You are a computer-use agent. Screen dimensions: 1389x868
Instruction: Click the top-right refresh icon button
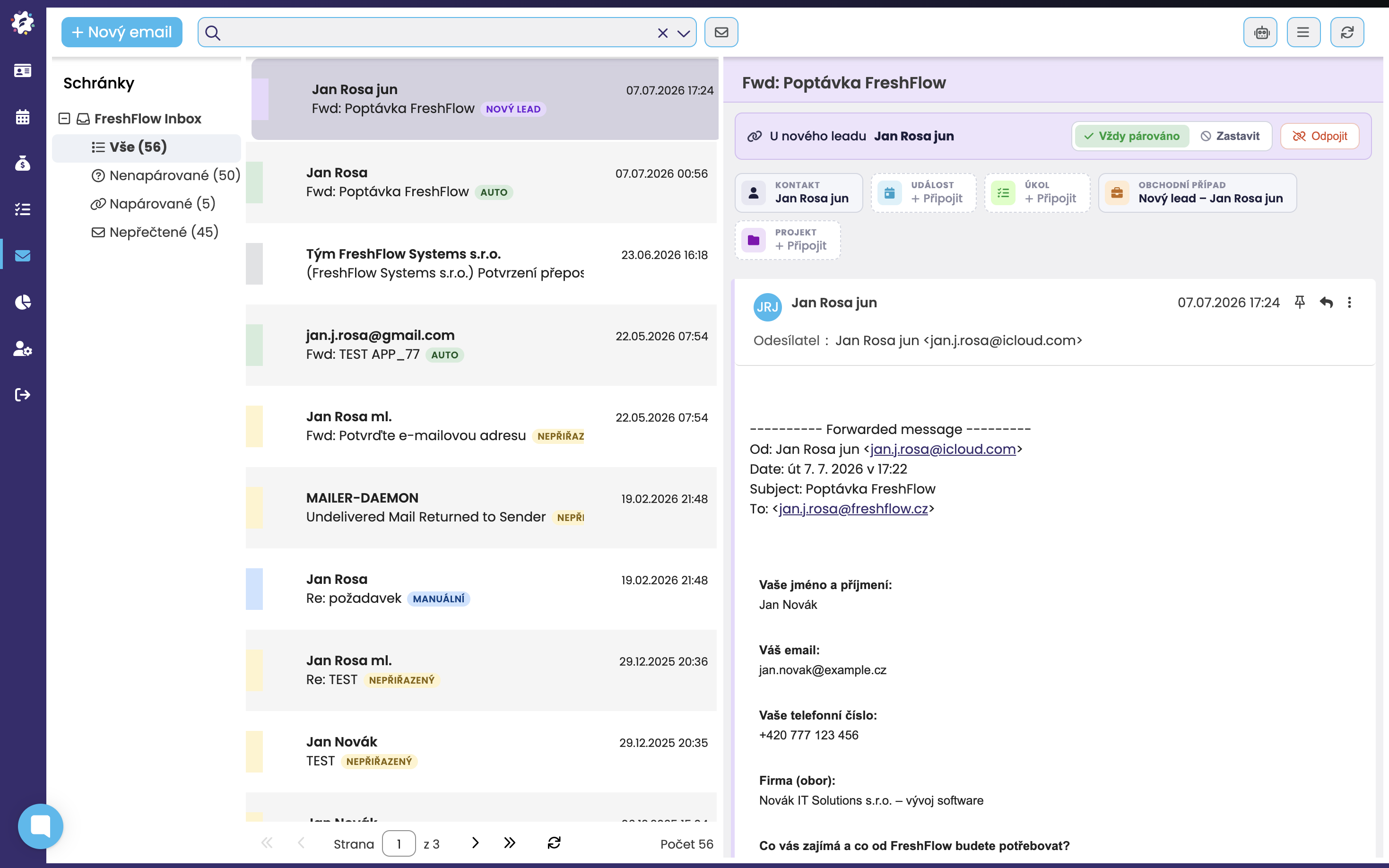pos(1347,32)
